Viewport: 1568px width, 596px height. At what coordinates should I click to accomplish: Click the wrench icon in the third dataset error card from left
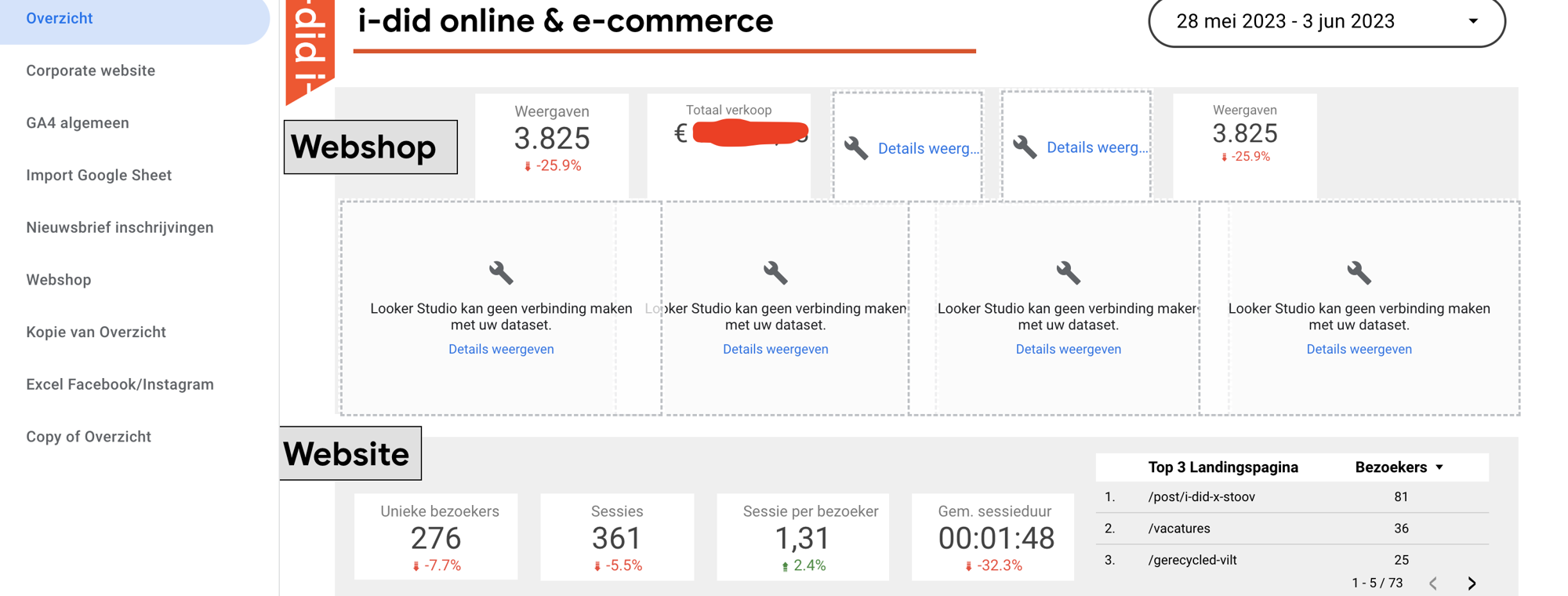pyautogui.click(x=1069, y=273)
